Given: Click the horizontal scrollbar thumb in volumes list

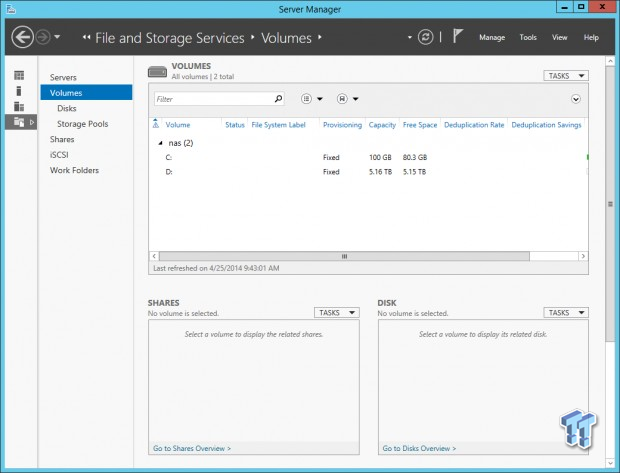Looking at the screenshot, I should pos(344,256).
